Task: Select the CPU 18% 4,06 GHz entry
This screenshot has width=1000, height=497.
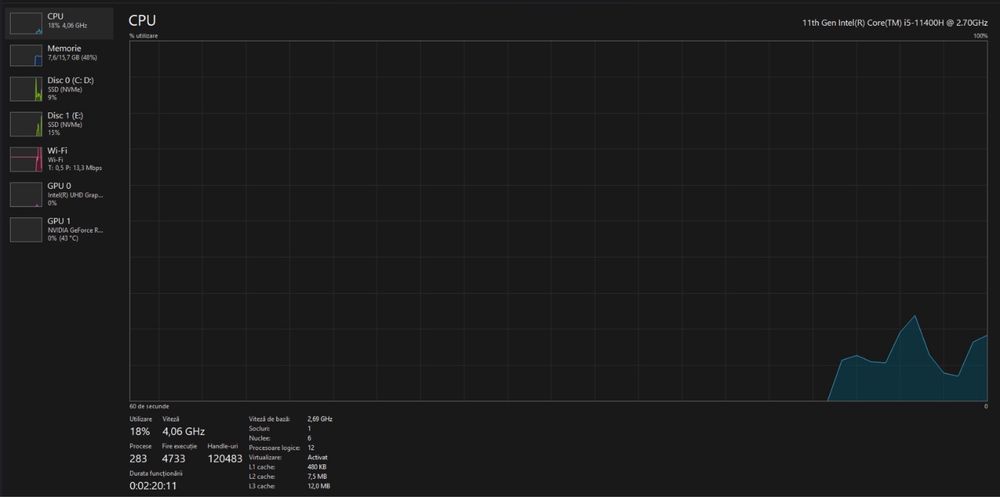Action: pos(59,24)
